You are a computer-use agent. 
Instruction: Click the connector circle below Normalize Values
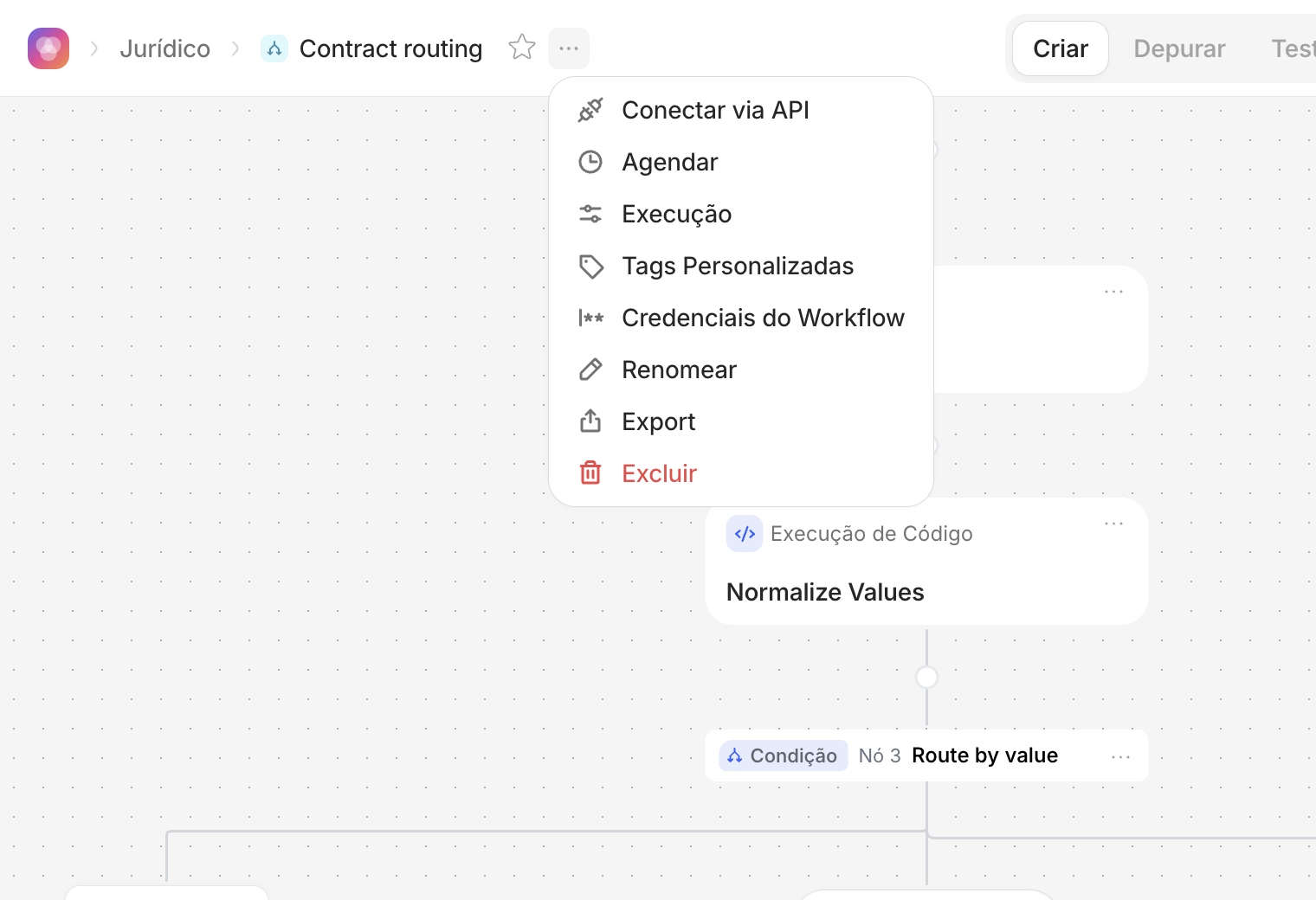(926, 677)
